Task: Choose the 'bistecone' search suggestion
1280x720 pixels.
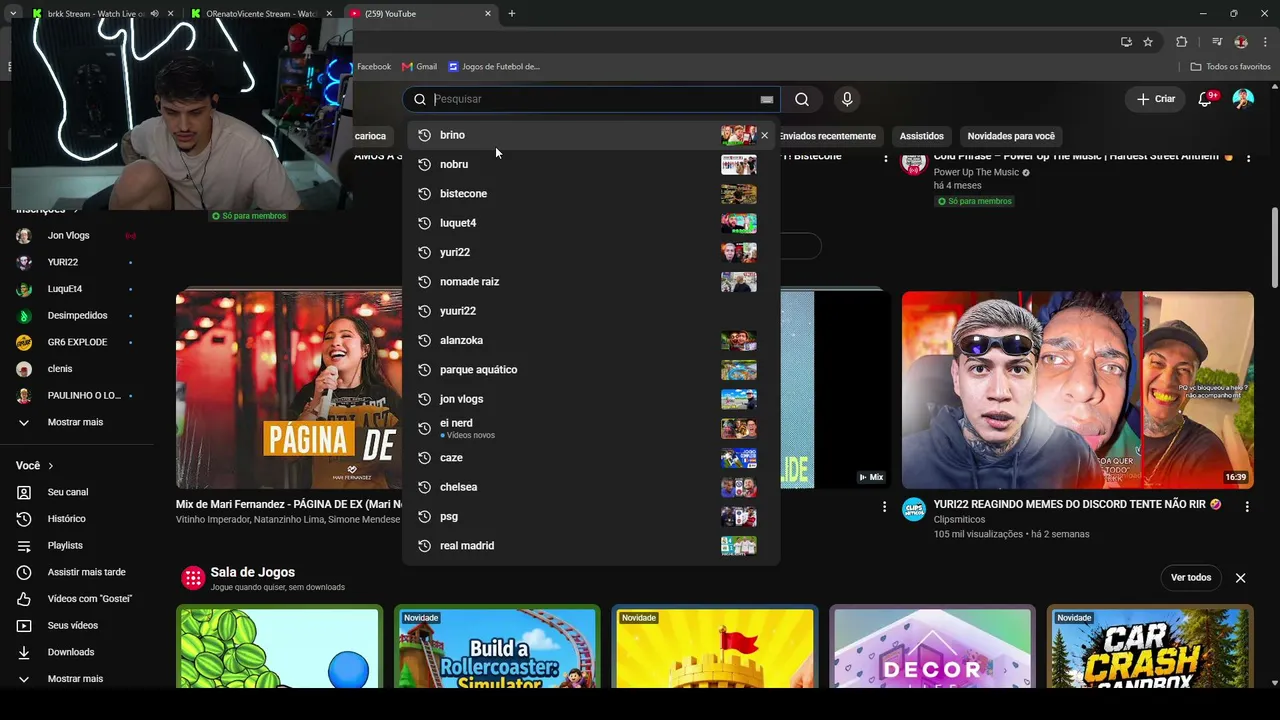Action: (x=590, y=194)
